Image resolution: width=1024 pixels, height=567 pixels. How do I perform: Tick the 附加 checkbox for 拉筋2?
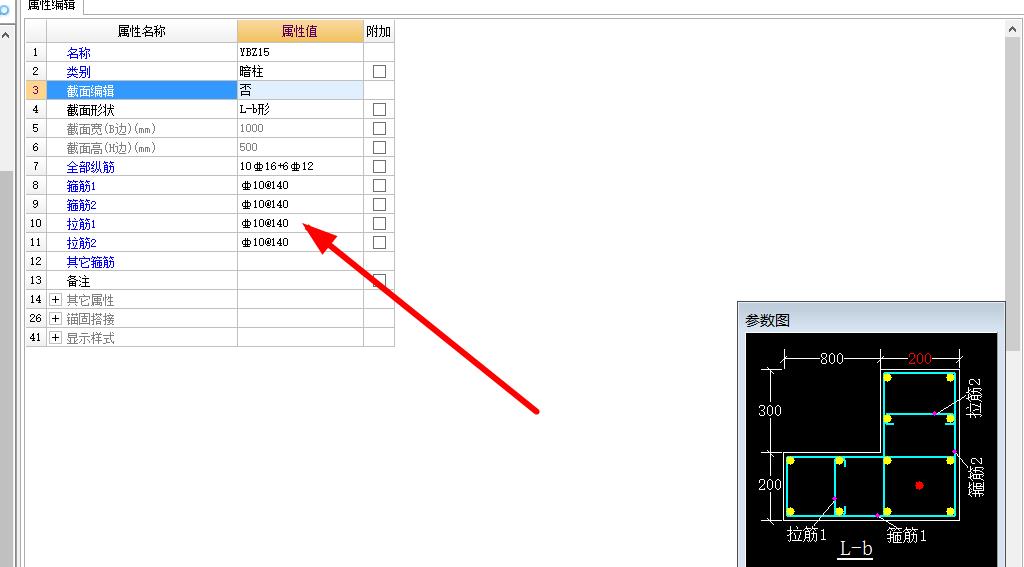point(379,242)
